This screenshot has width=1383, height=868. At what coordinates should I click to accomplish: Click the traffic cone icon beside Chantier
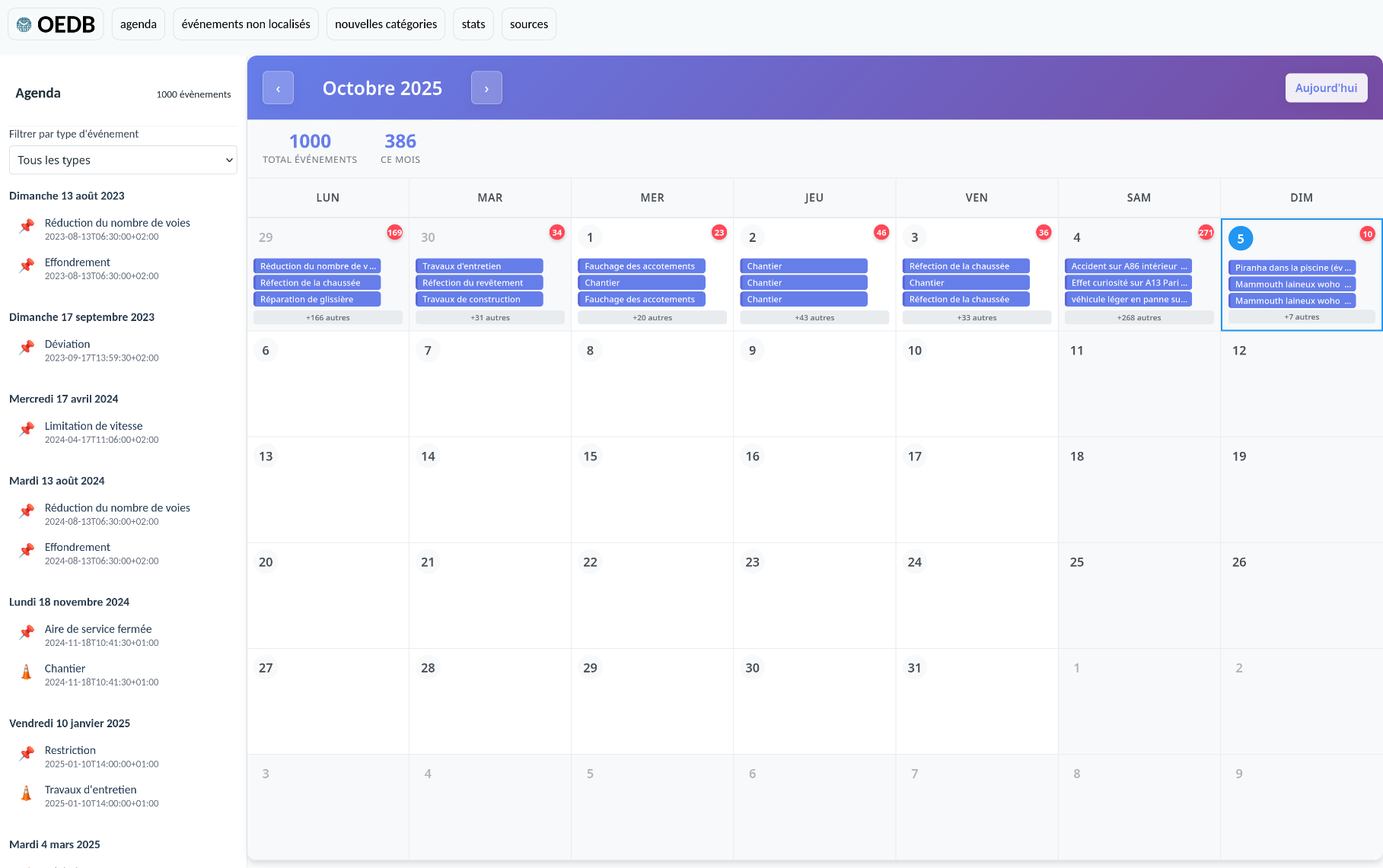27,672
